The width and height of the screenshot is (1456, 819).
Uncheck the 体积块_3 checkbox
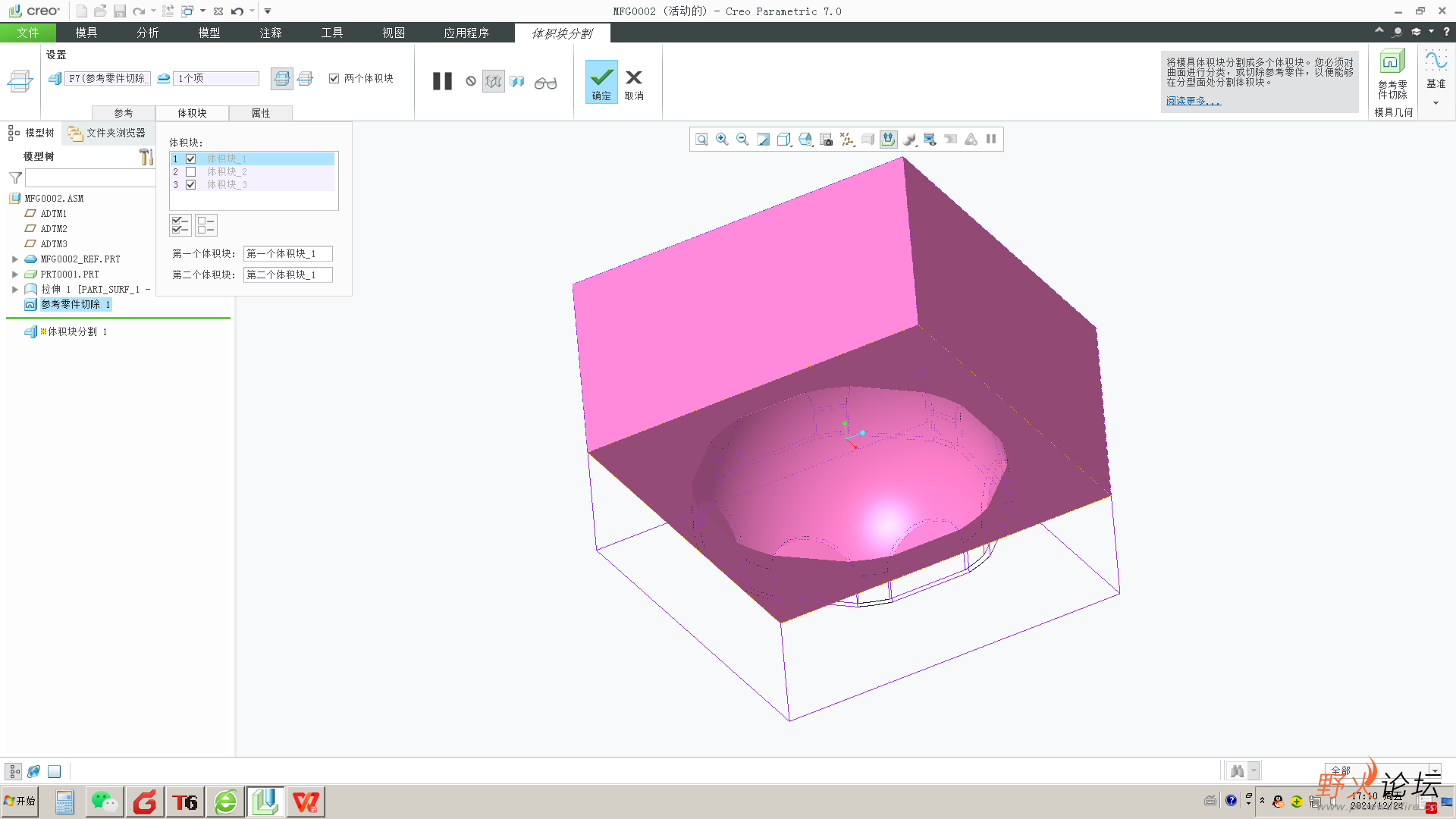tap(191, 185)
